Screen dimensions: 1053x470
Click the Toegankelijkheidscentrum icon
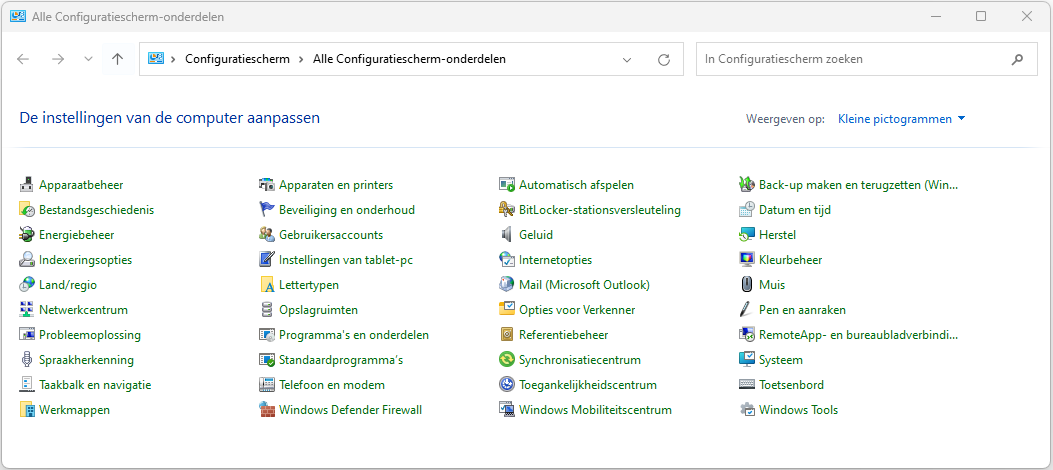(507, 385)
